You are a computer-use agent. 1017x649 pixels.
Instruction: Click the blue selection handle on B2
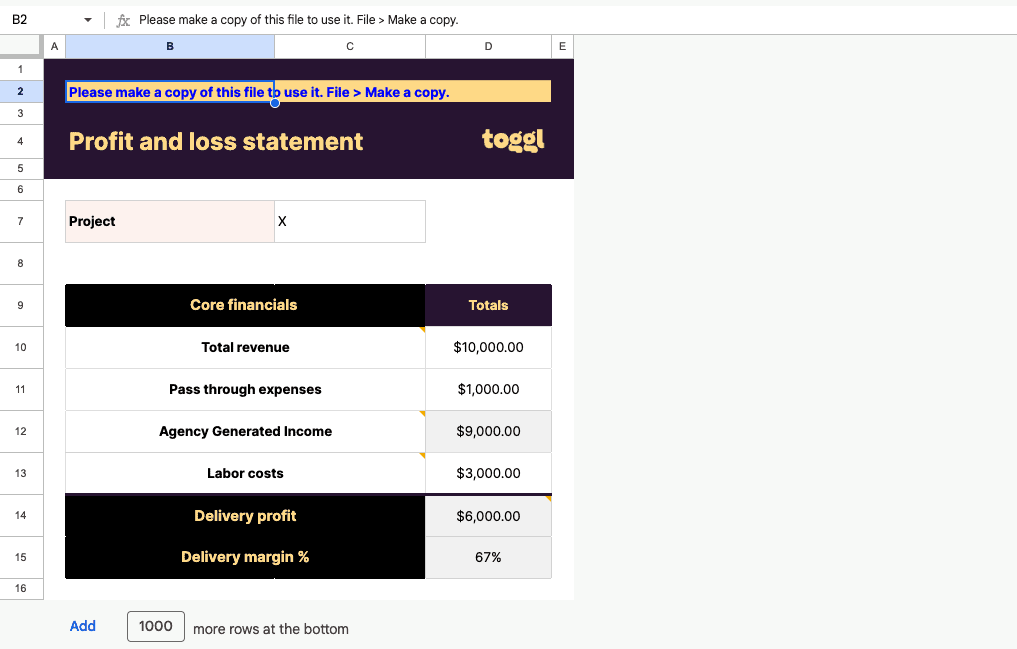(x=275, y=102)
